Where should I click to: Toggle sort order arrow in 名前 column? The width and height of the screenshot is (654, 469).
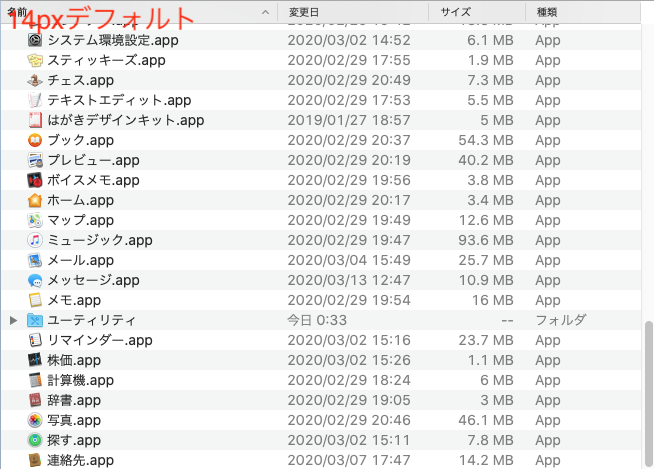point(265,13)
